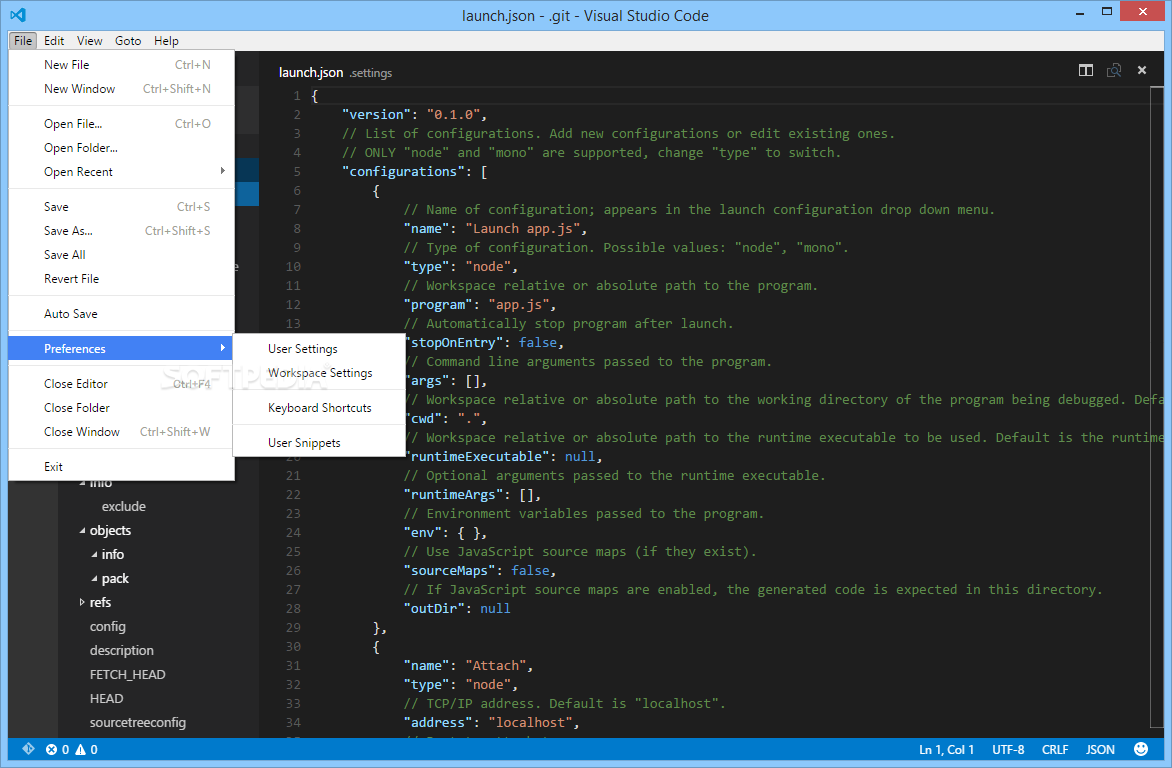Select Save All menu entry
Viewport: 1172px width, 768px height.
tap(122, 255)
